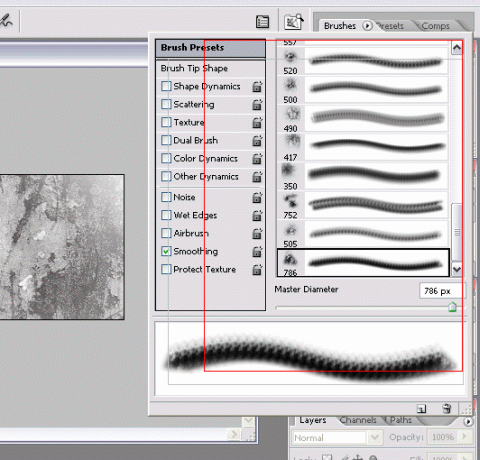
Task: Select the 350 brush preset
Action: pyautogui.click(x=363, y=177)
